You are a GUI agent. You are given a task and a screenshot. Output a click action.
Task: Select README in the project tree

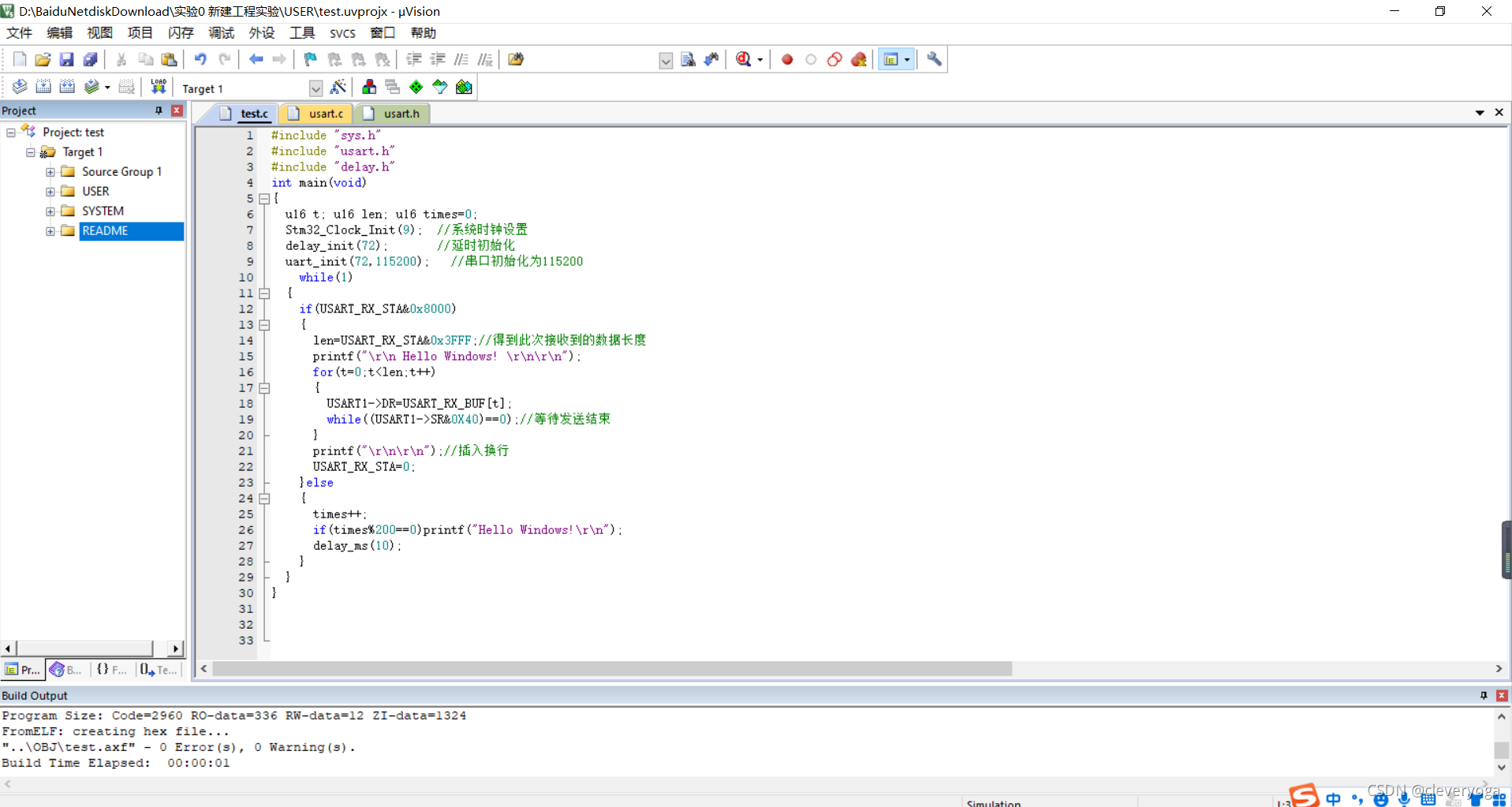(105, 230)
